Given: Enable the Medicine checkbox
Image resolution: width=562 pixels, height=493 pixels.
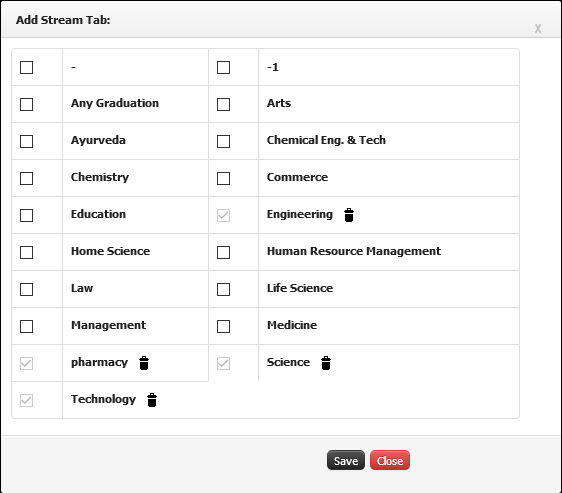Looking at the screenshot, I should coord(223,326).
